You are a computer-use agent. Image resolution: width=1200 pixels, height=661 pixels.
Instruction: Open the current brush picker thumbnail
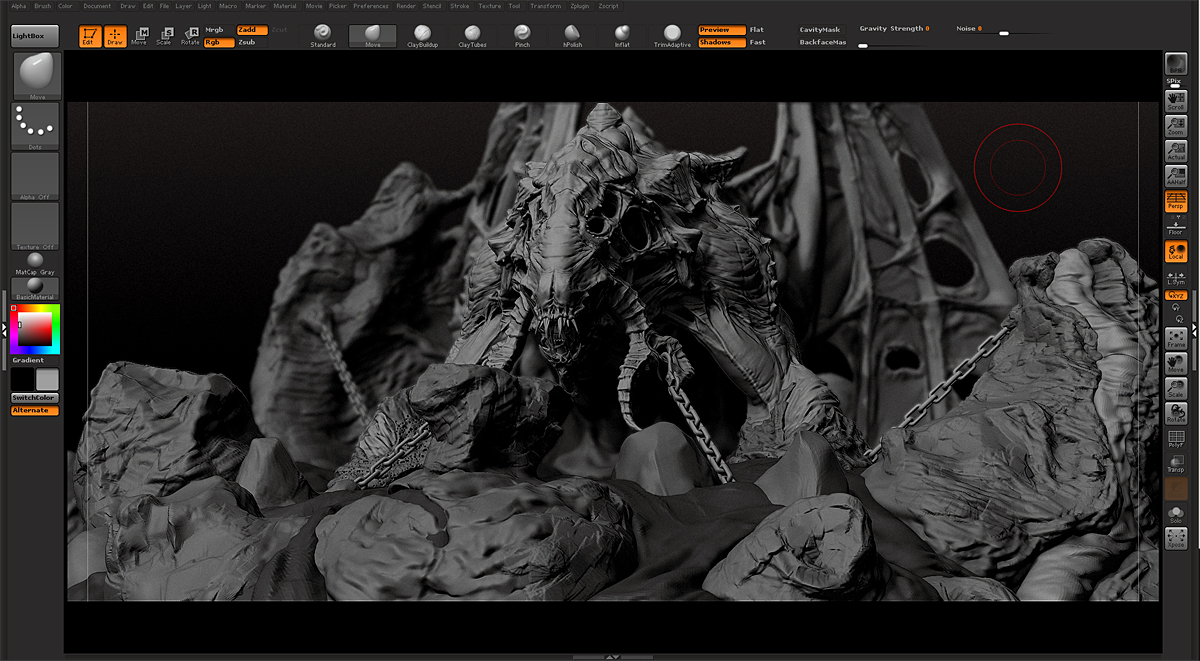point(36,75)
